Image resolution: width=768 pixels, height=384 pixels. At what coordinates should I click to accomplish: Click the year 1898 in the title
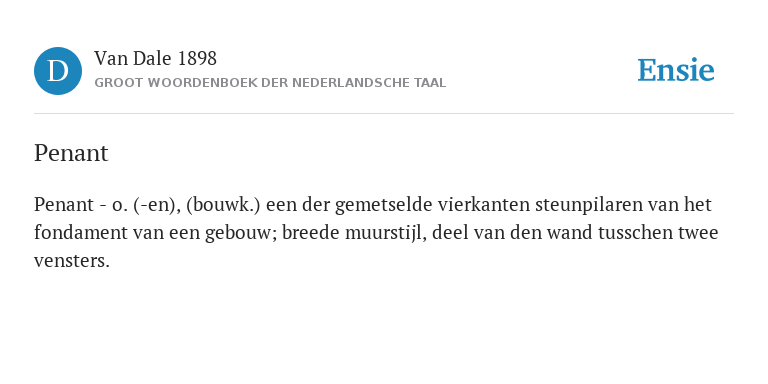[x=197, y=59]
